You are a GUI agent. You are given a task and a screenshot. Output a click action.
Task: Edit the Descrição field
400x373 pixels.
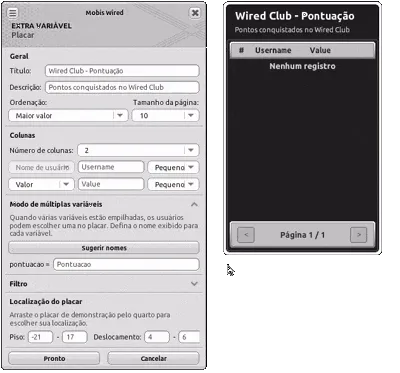122,87
